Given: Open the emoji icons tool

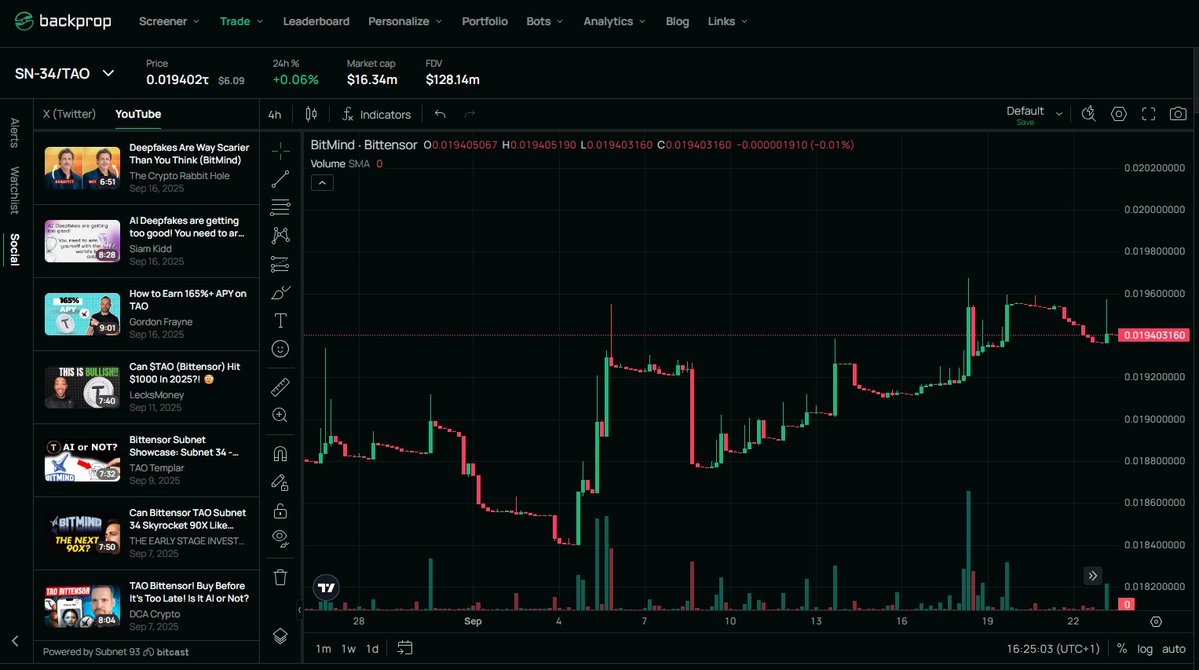Looking at the screenshot, I should [x=280, y=349].
